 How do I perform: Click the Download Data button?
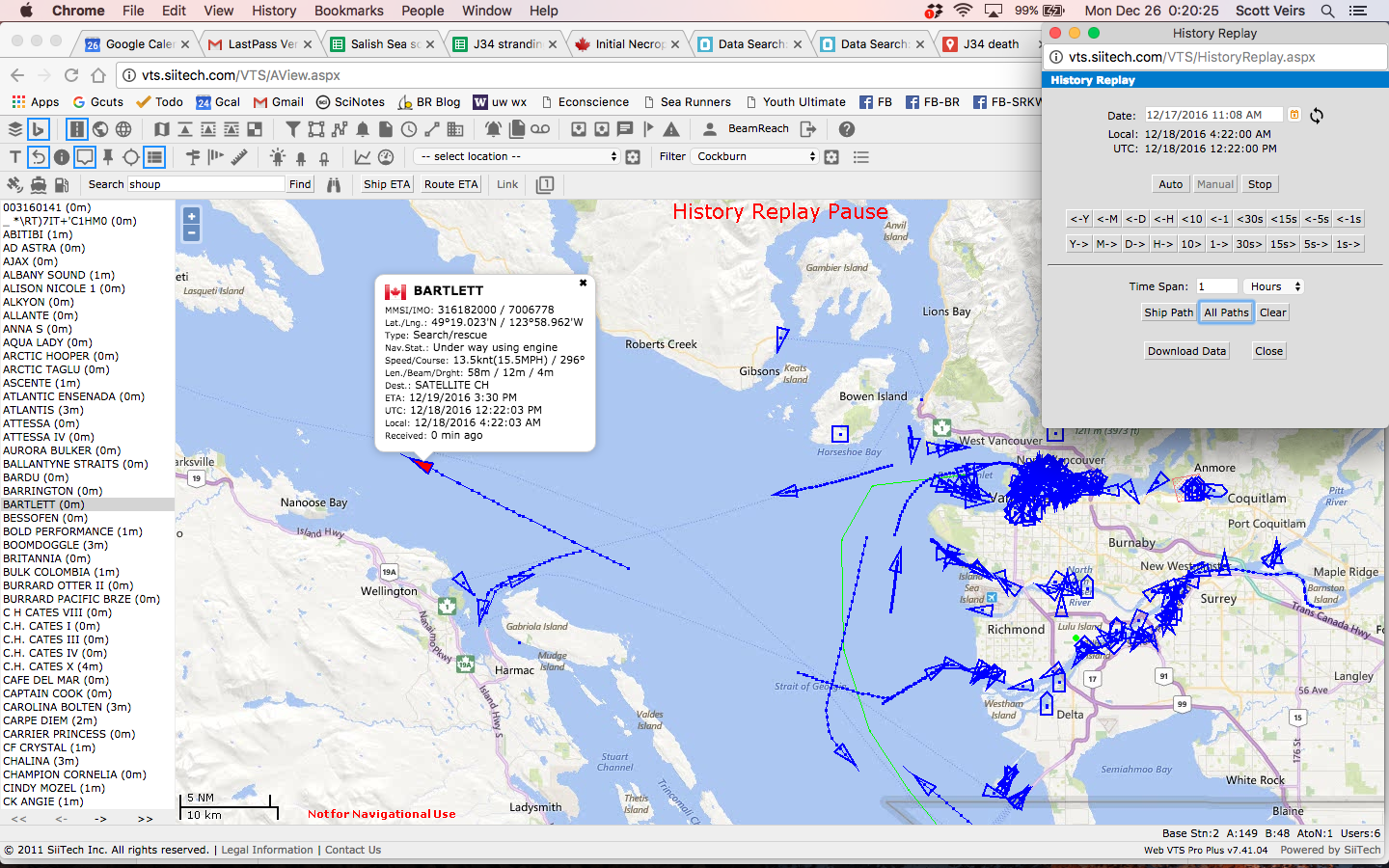[1186, 351]
